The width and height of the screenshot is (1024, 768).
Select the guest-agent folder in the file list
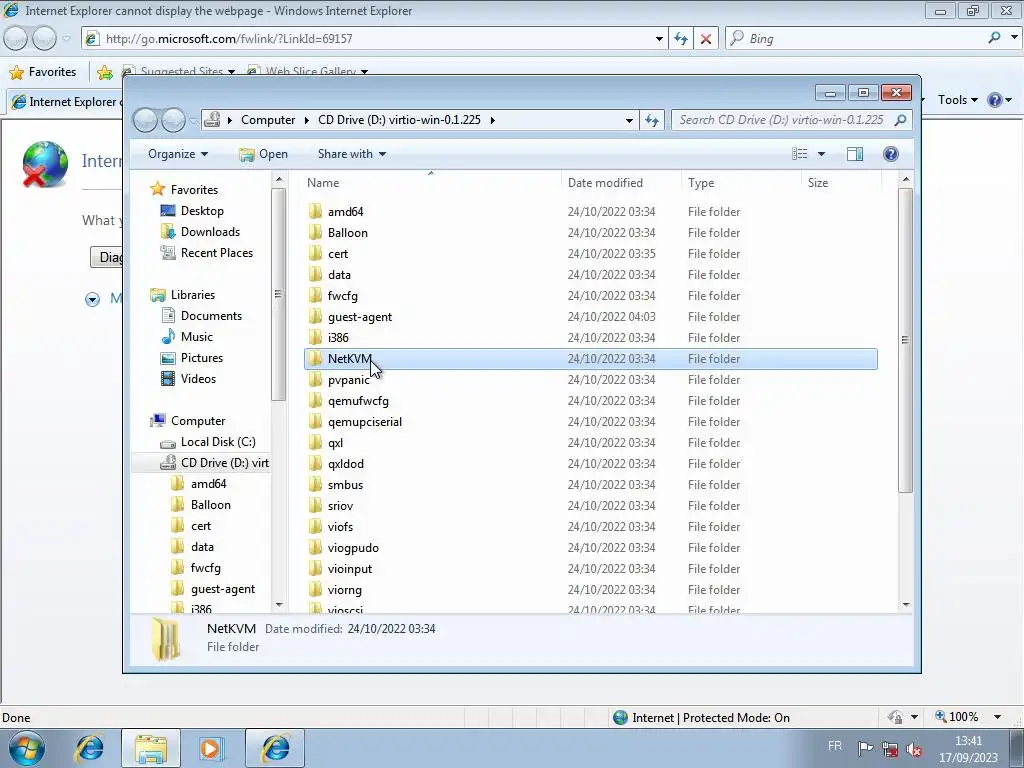coord(590,317)
